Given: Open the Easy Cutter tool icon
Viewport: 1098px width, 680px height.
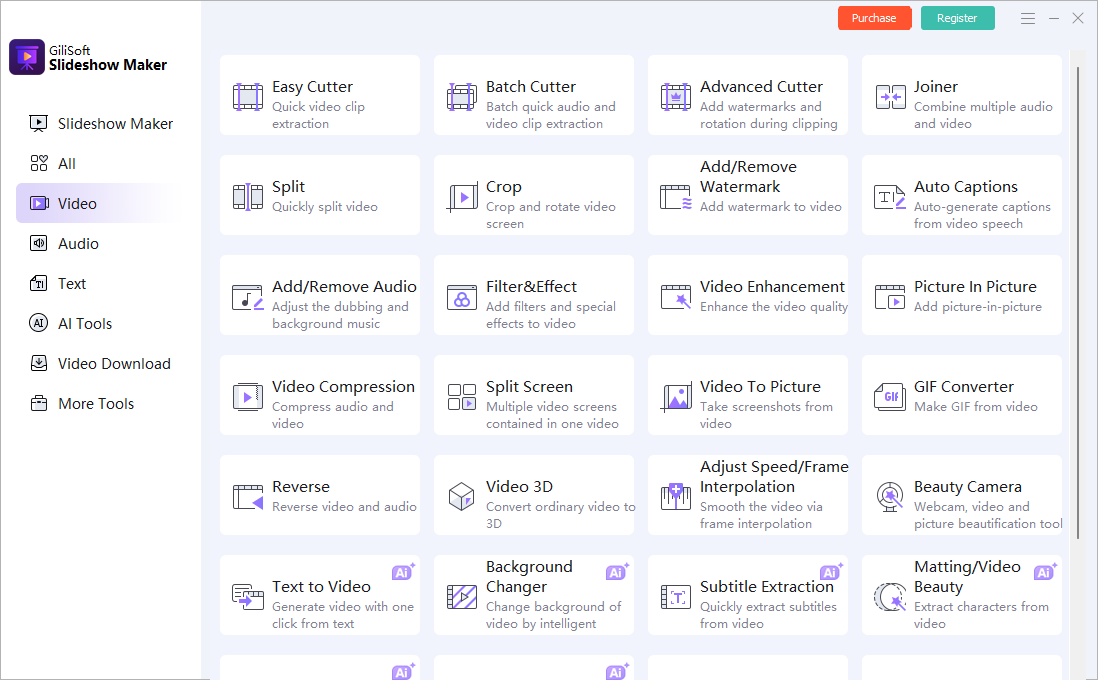Looking at the screenshot, I should pyautogui.click(x=248, y=97).
